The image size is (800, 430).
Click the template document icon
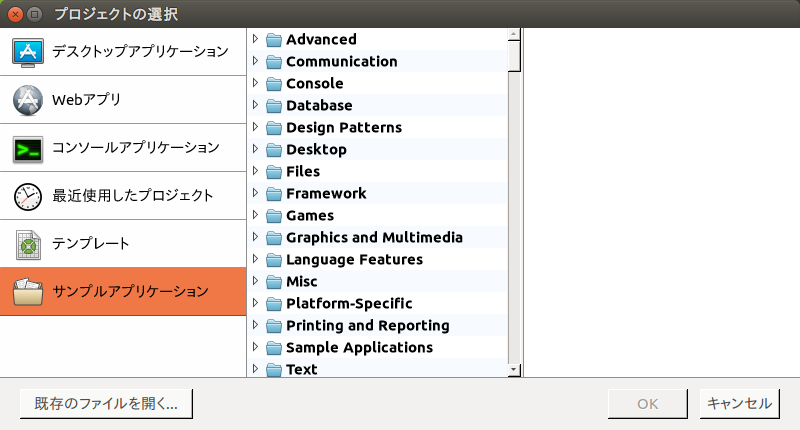pos(28,245)
